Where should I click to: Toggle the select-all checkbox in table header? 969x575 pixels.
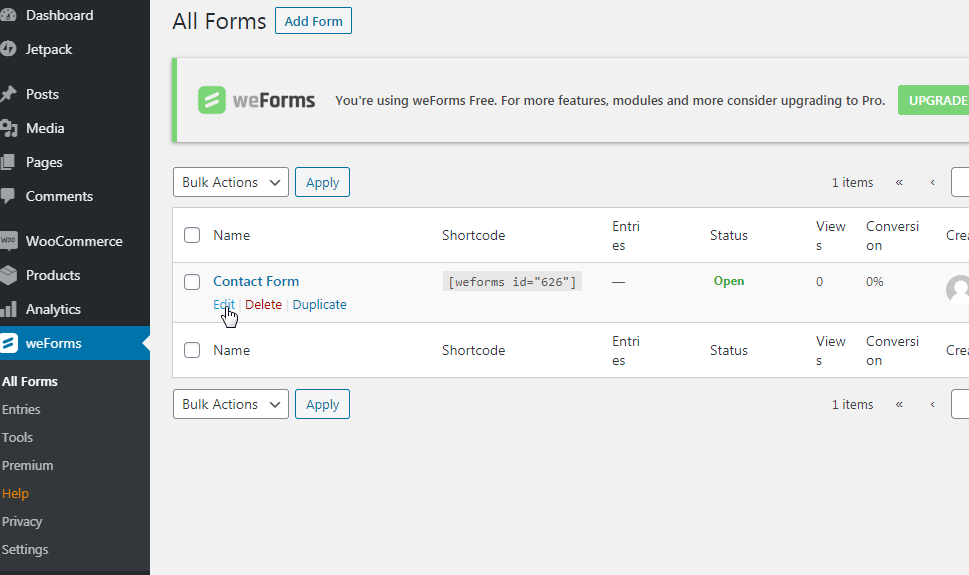pyautogui.click(x=192, y=235)
